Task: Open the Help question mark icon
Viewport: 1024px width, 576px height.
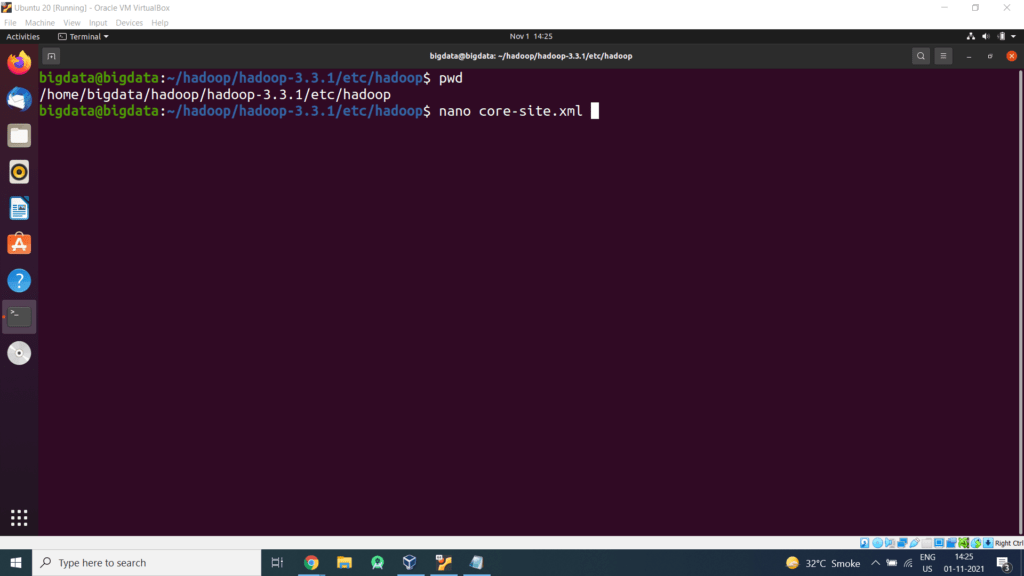Action: click(19, 281)
